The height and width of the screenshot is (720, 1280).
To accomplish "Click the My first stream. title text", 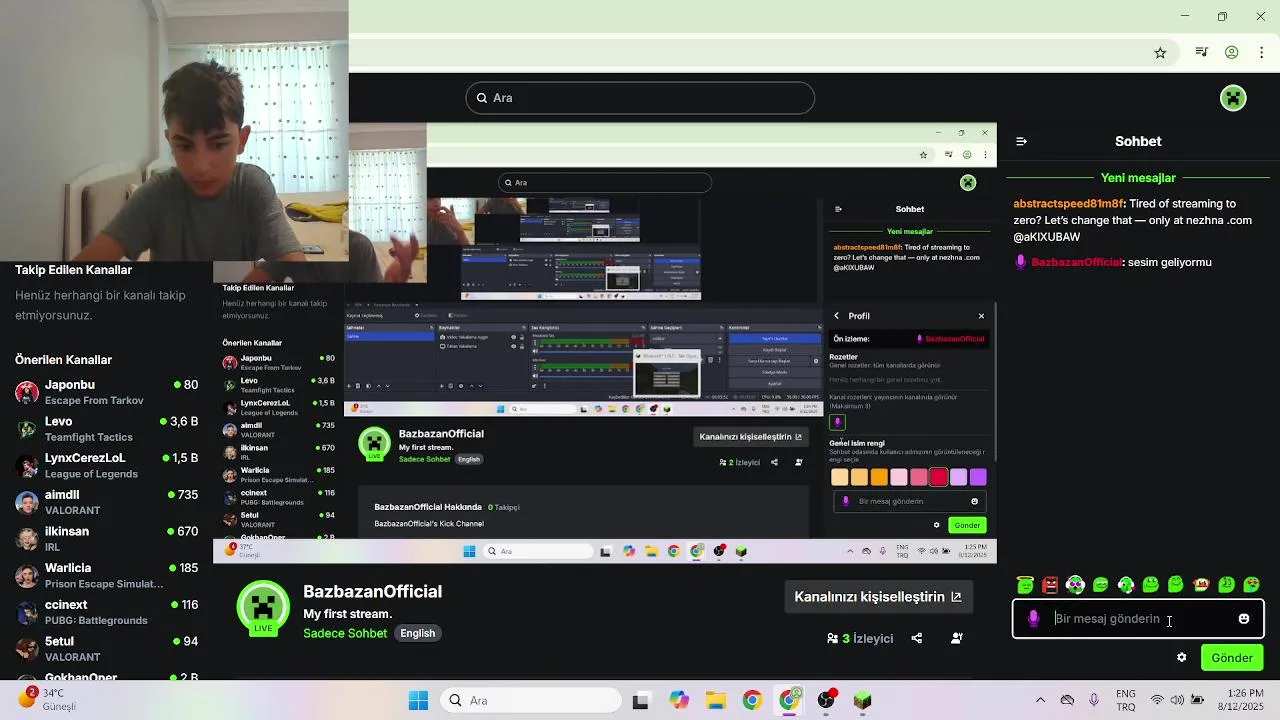I will click(x=347, y=614).
